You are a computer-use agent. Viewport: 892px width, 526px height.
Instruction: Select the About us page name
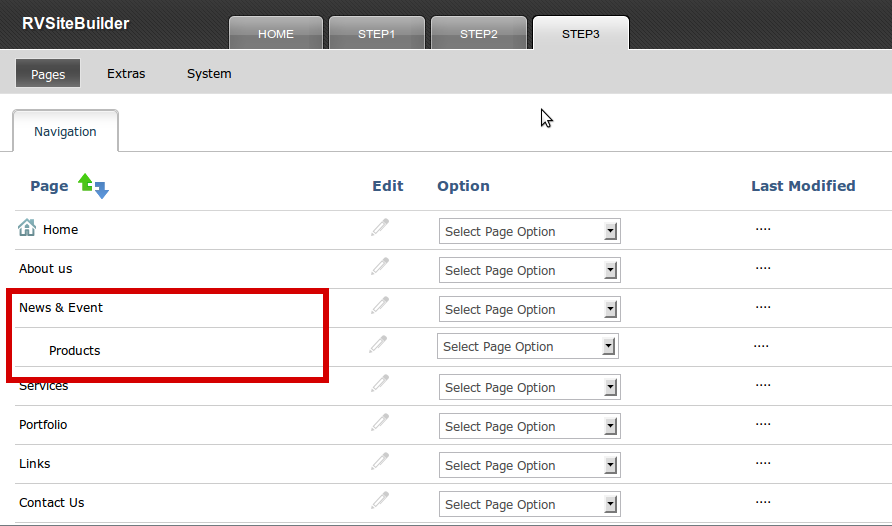click(46, 268)
